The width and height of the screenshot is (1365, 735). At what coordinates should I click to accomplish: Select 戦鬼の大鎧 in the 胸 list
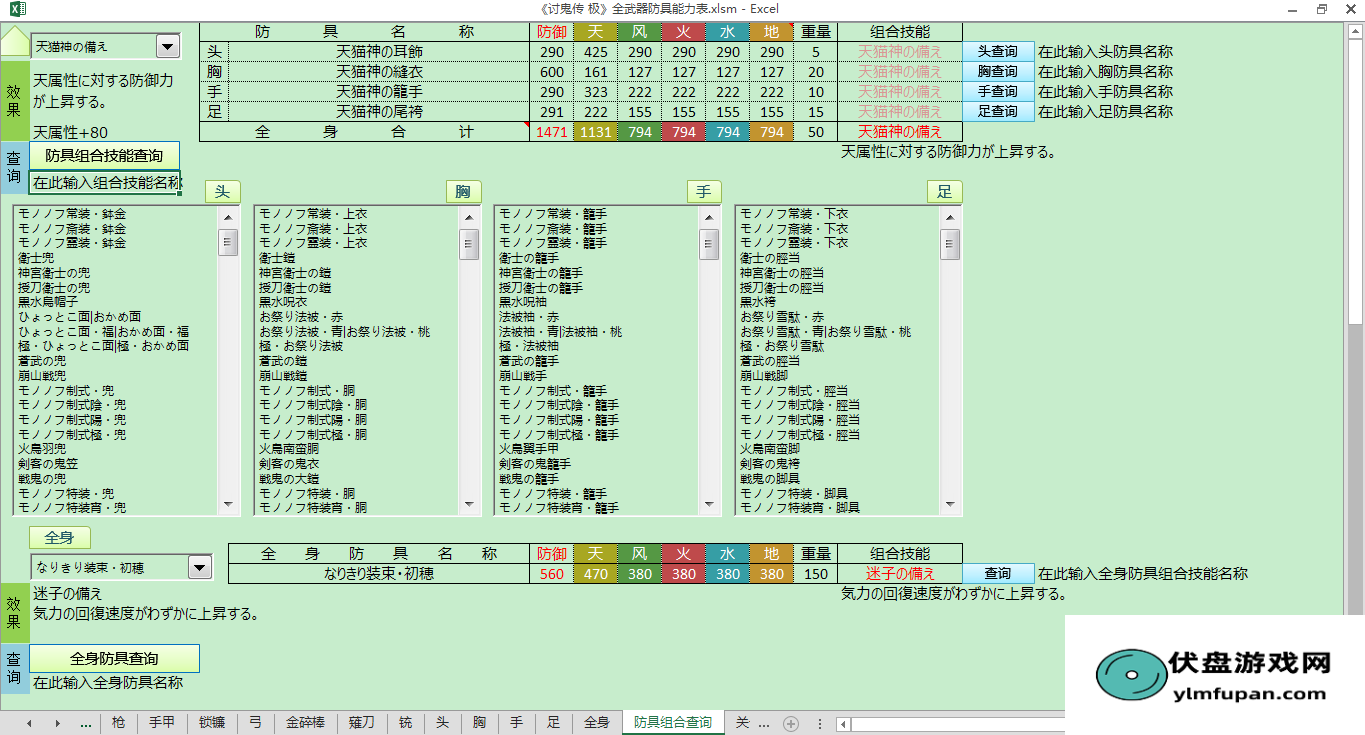(x=289, y=479)
